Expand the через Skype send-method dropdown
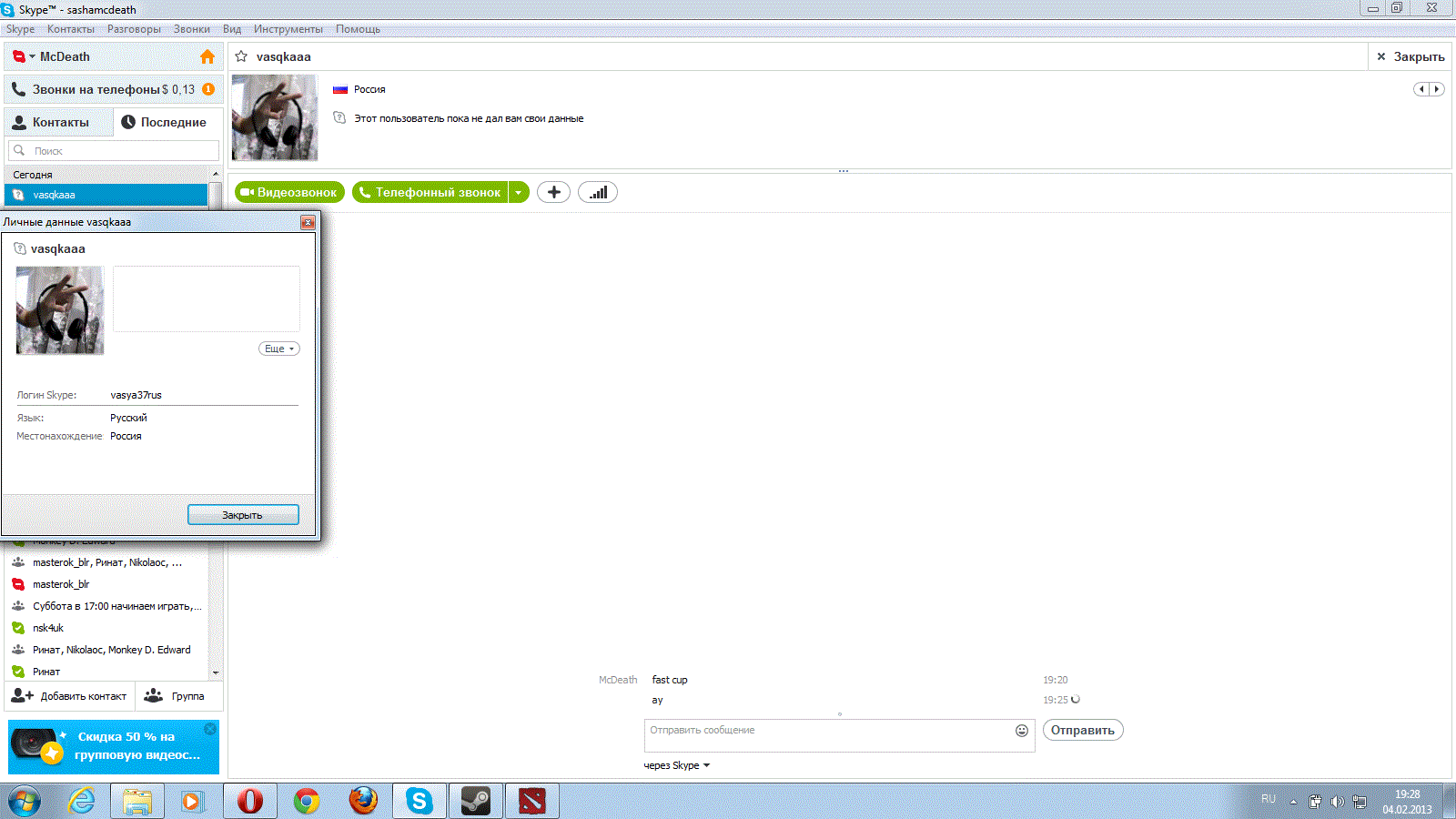The height and width of the screenshot is (819, 1456). [x=676, y=765]
